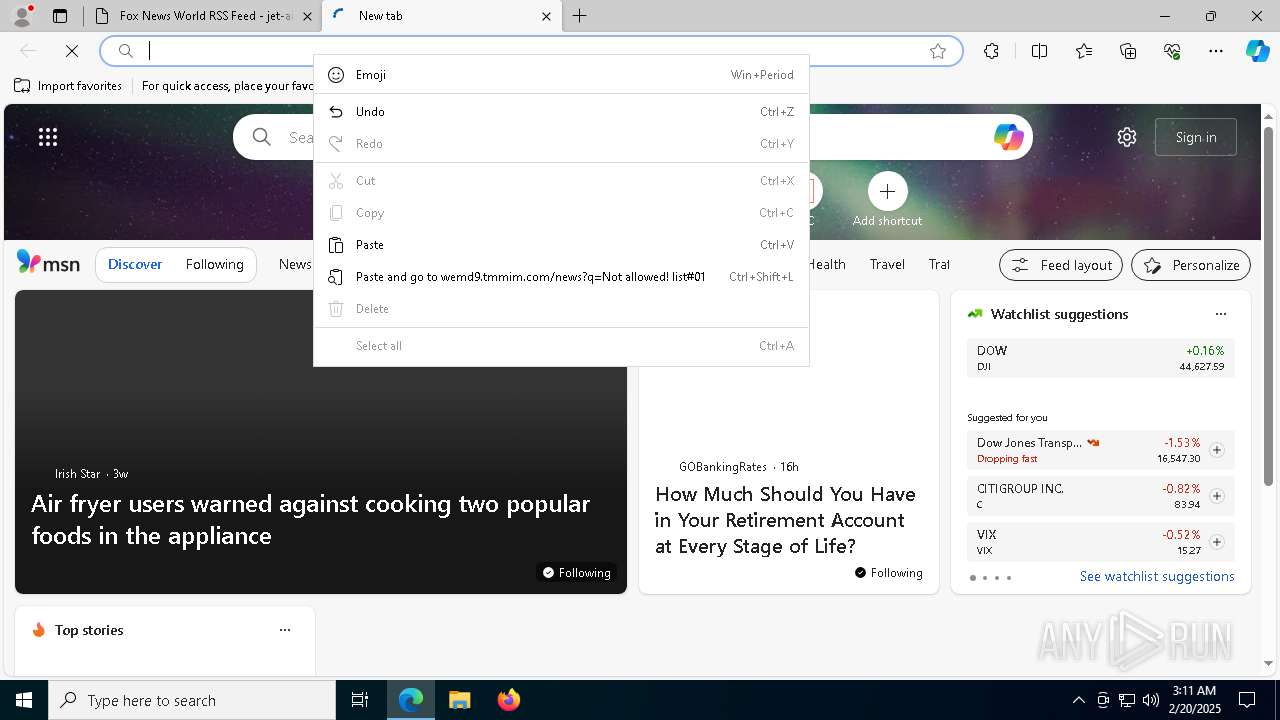Click in the browser address bar
This screenshot has width=1280, height=720.
click(x=530, y=51)
